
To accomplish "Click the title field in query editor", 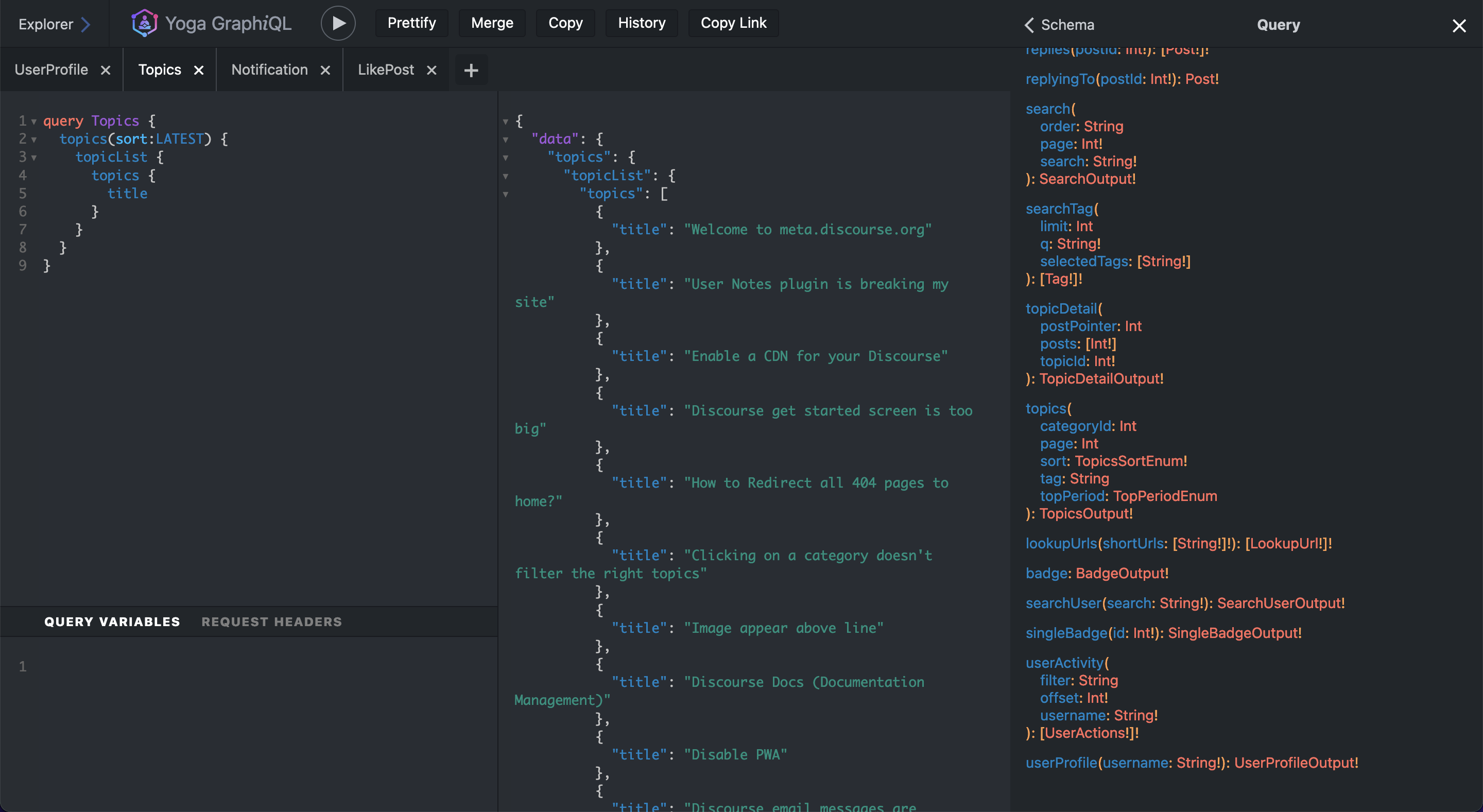I will 127,194.
